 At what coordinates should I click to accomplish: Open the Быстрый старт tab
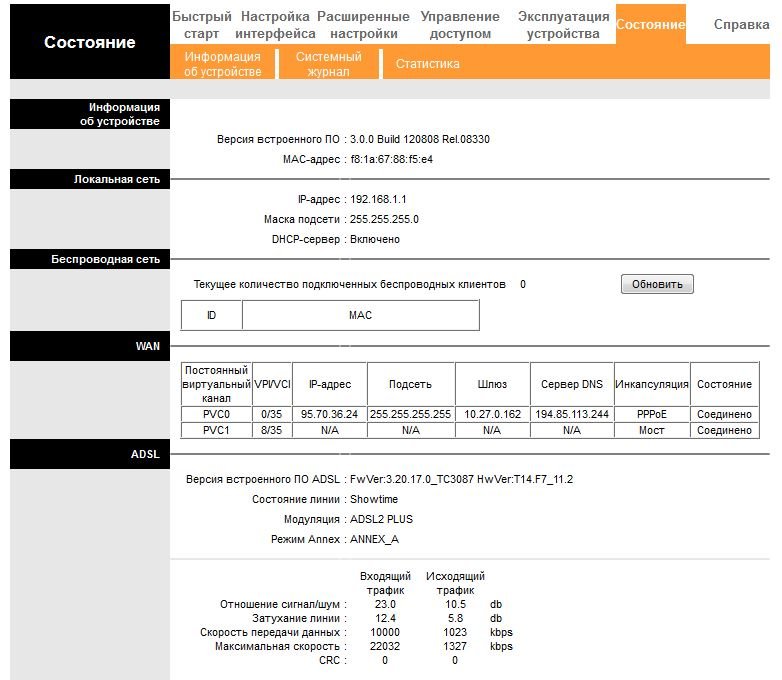pyautogui.click(x=201, y=25)
